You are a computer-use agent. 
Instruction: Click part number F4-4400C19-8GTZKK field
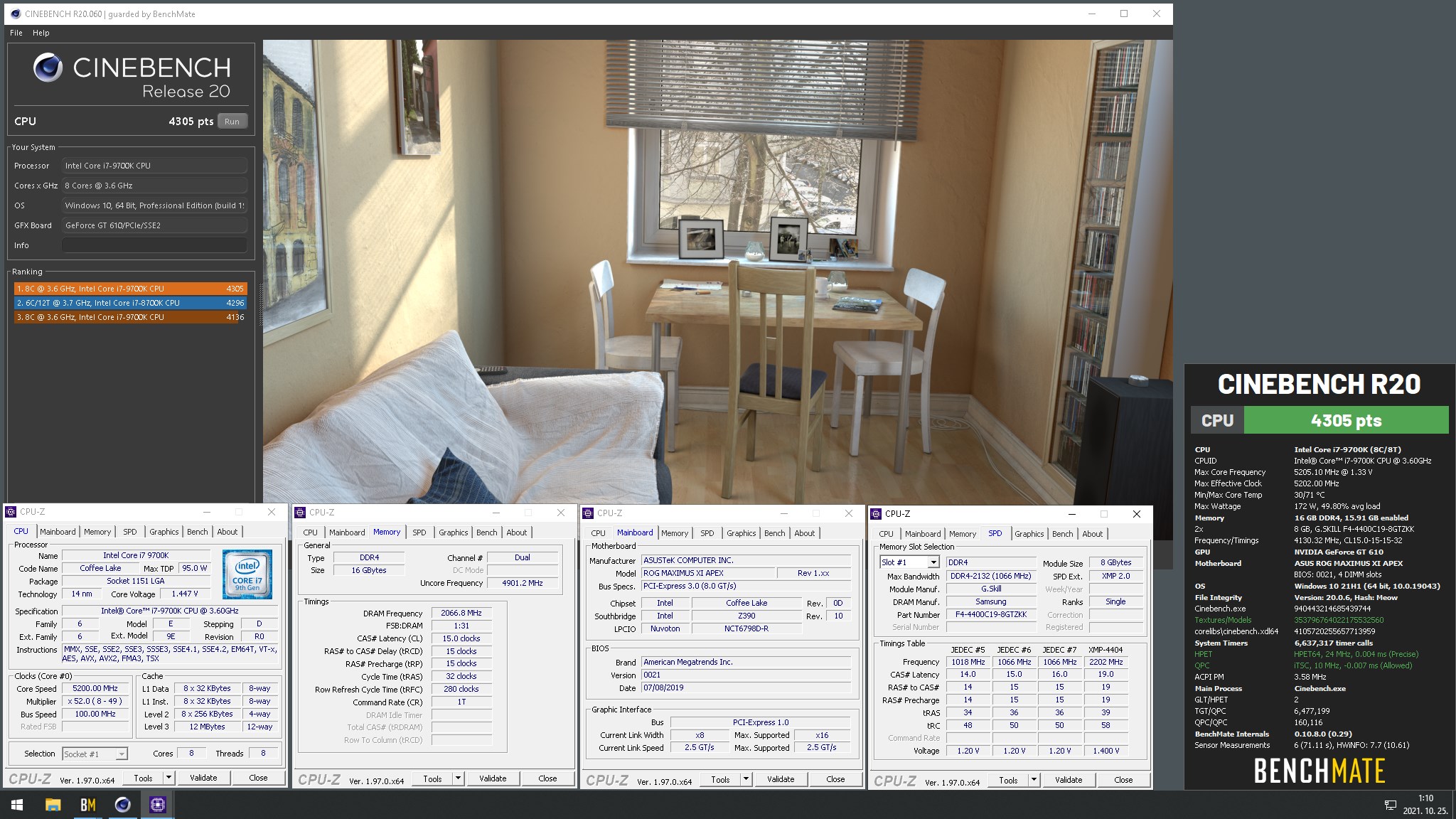click(991, 614)
